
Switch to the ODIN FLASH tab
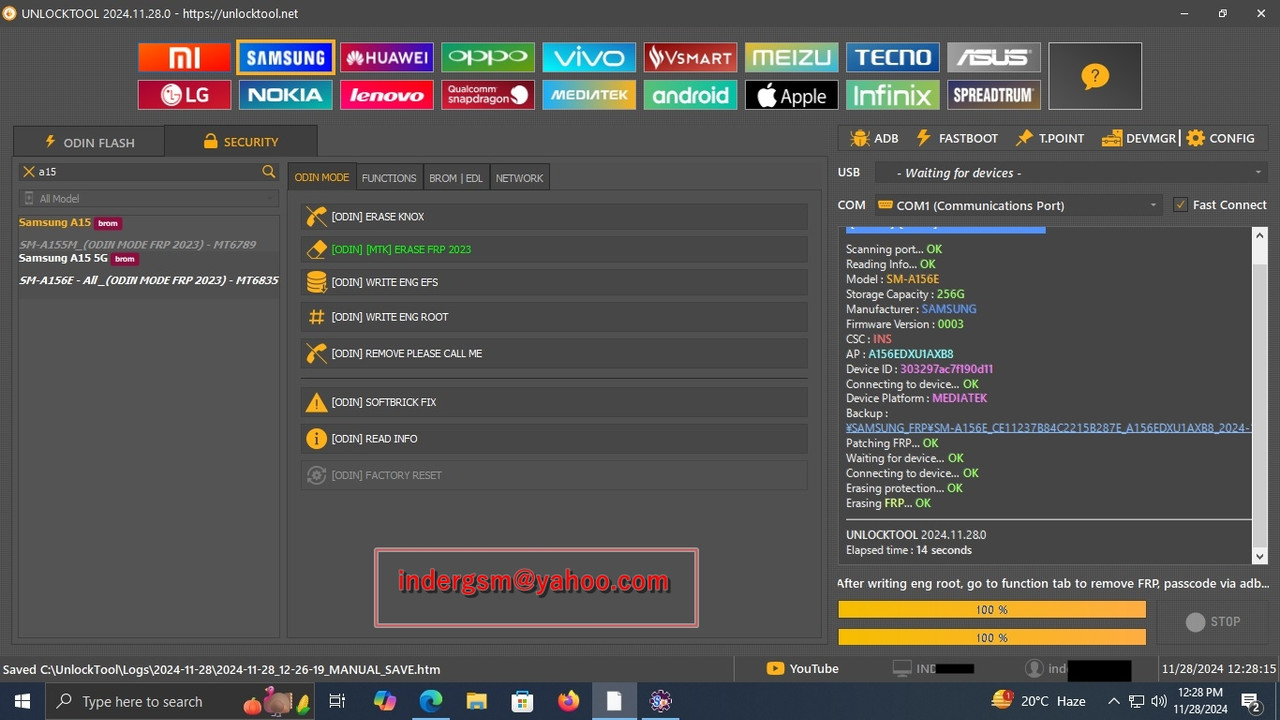click(89, 142)
